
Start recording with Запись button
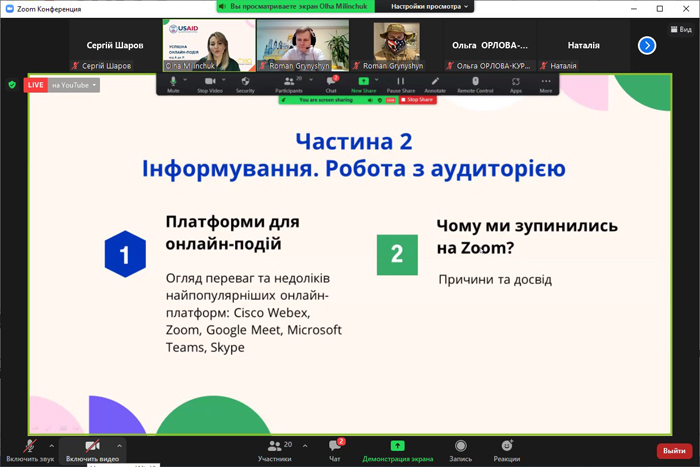(x=460, y=450)
